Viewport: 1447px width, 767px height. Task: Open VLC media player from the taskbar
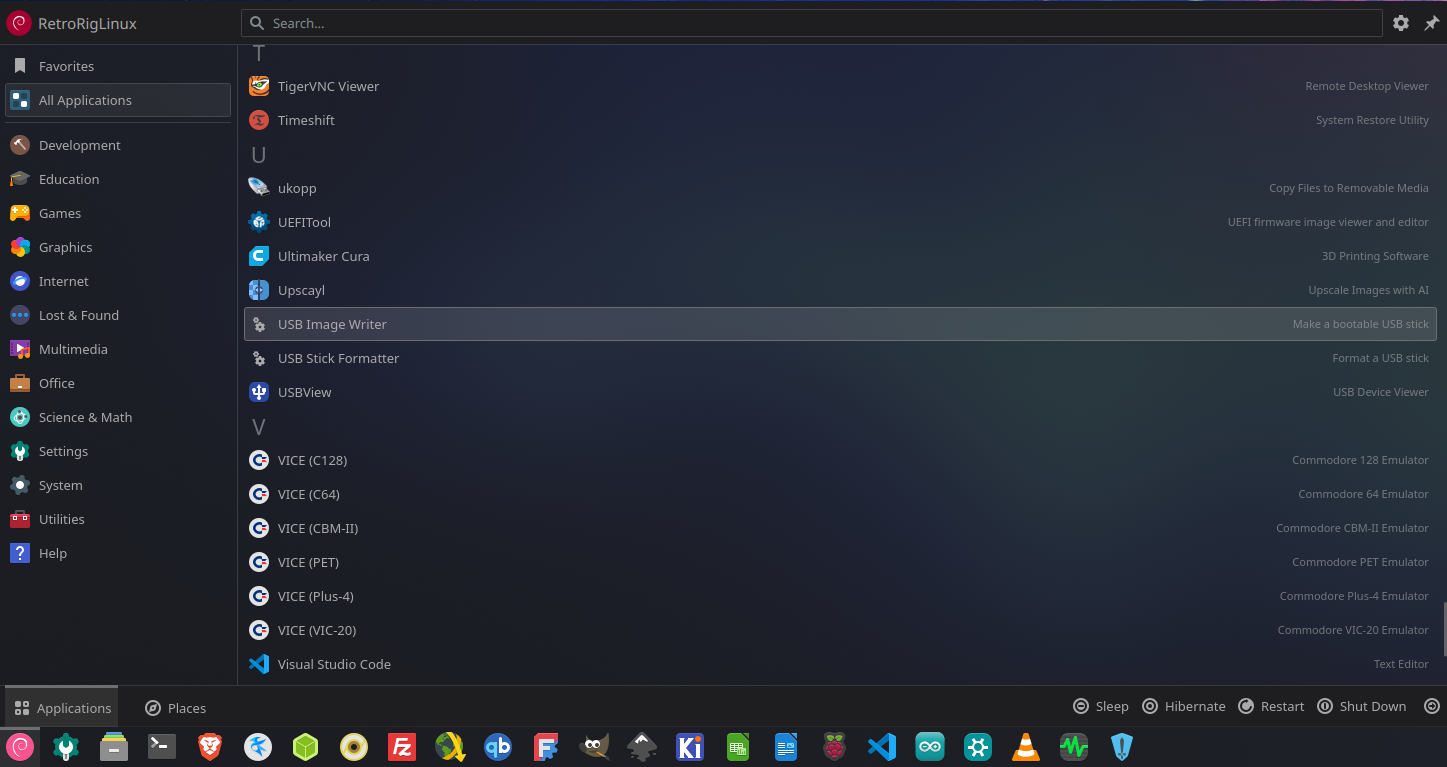pyautogui.click(x=1025, y=746)
